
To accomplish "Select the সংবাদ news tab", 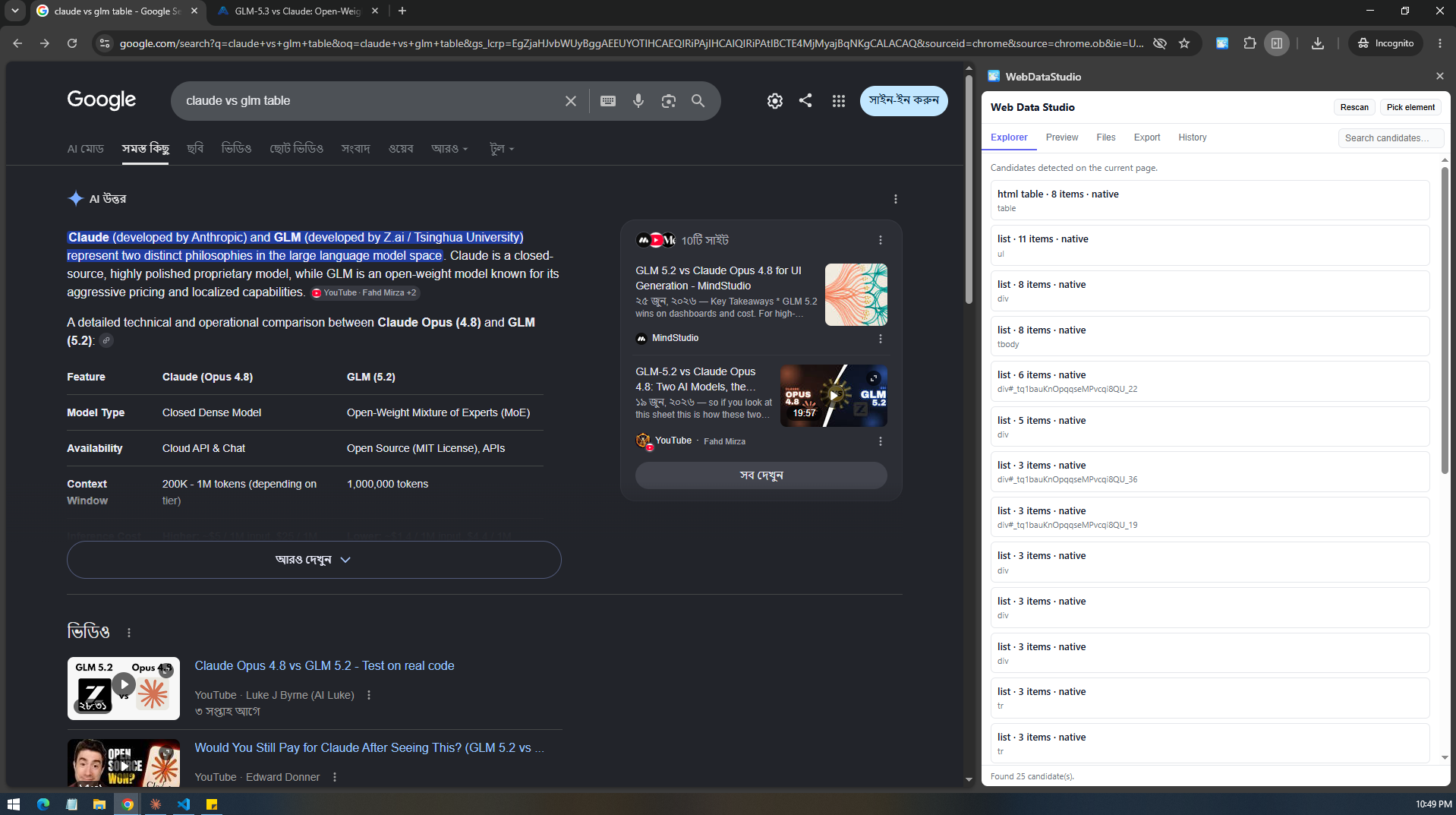I will point(355,149).
